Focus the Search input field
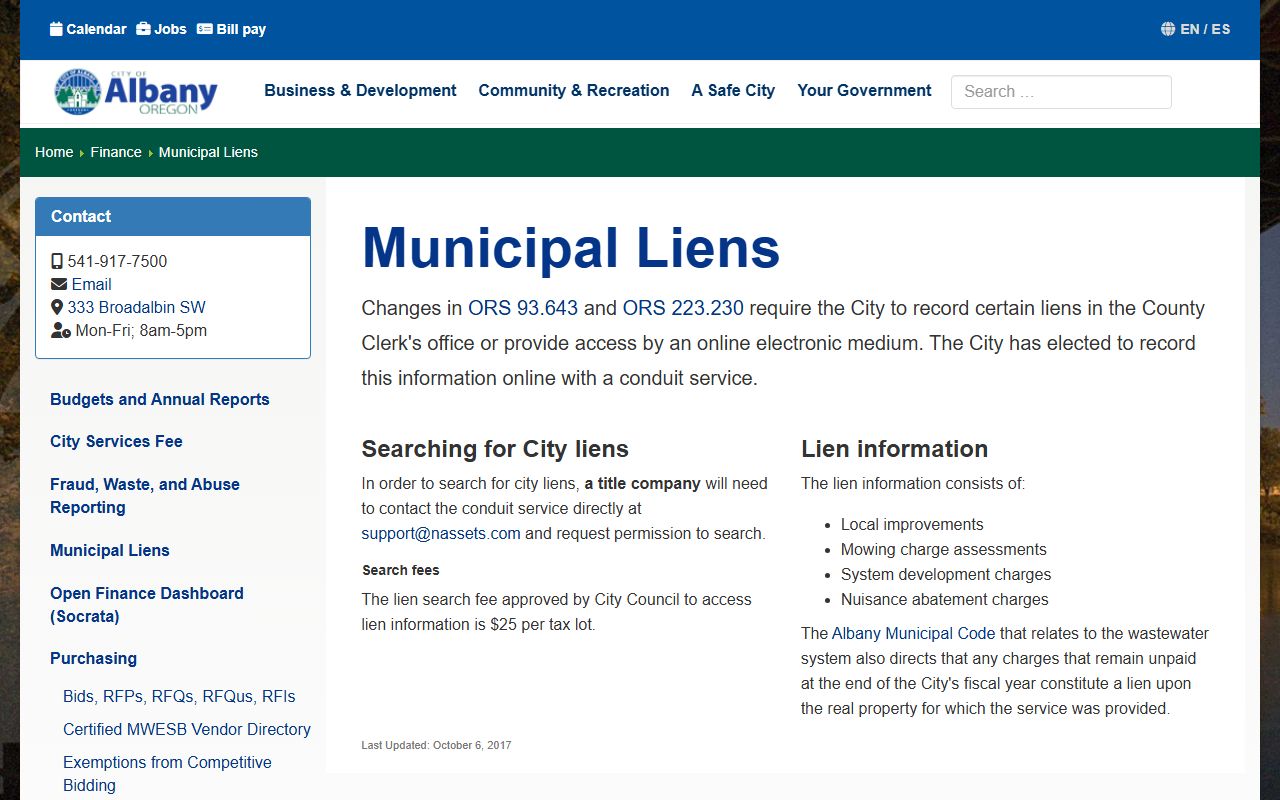 [1061, 91]
